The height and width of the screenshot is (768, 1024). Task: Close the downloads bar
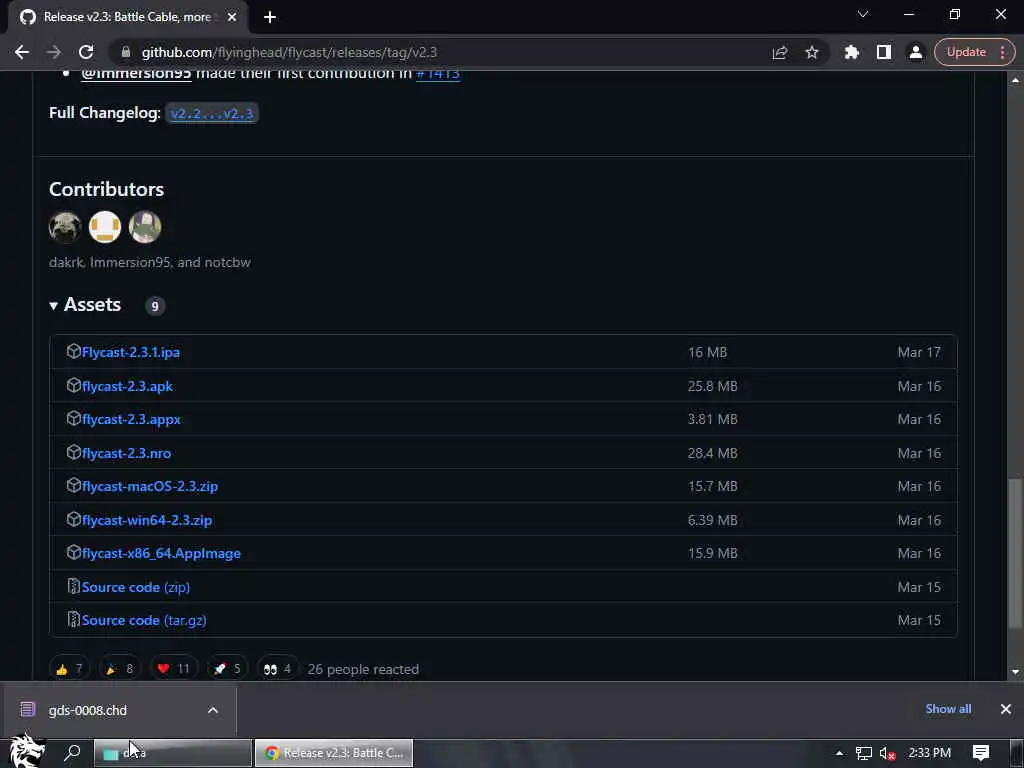coord(1006,709)
